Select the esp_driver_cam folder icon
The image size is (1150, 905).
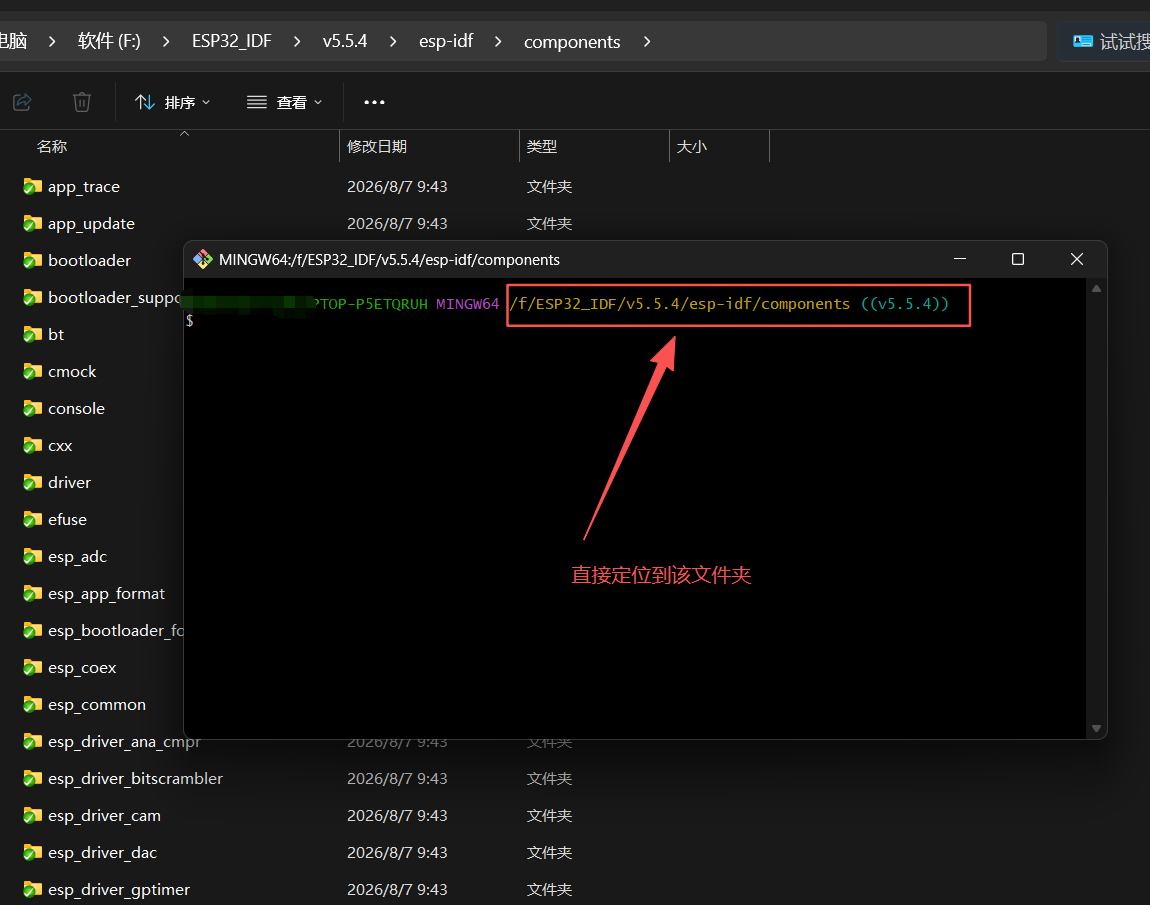(x=32, y=816)
